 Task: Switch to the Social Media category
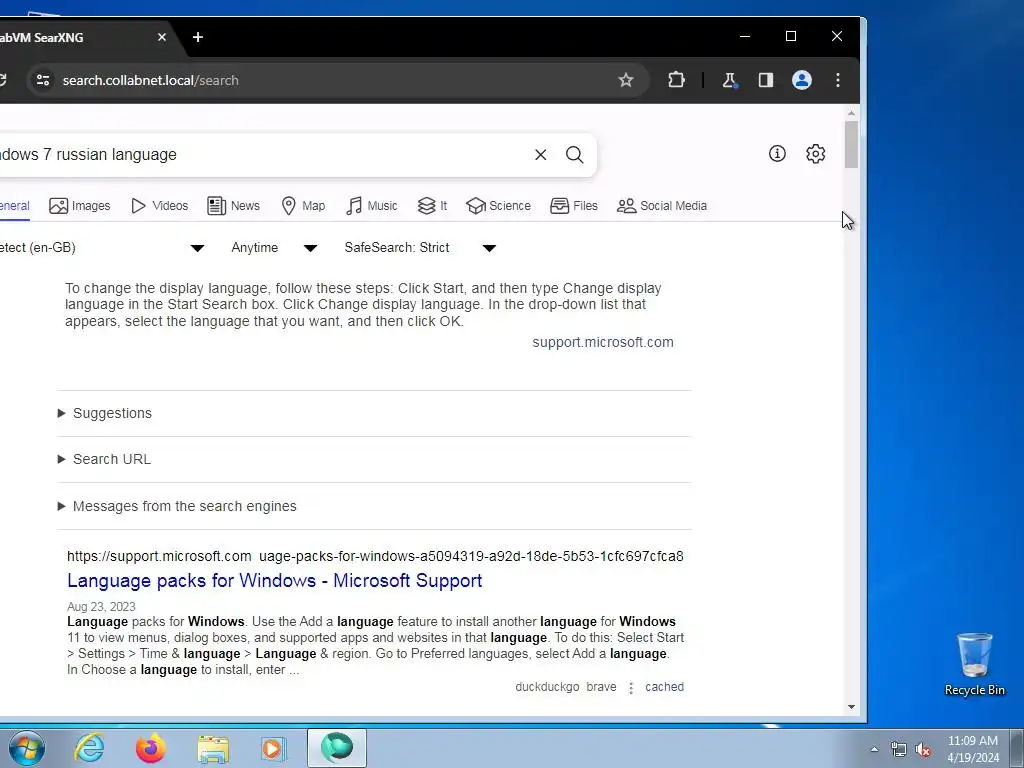[x=662, y=206]
